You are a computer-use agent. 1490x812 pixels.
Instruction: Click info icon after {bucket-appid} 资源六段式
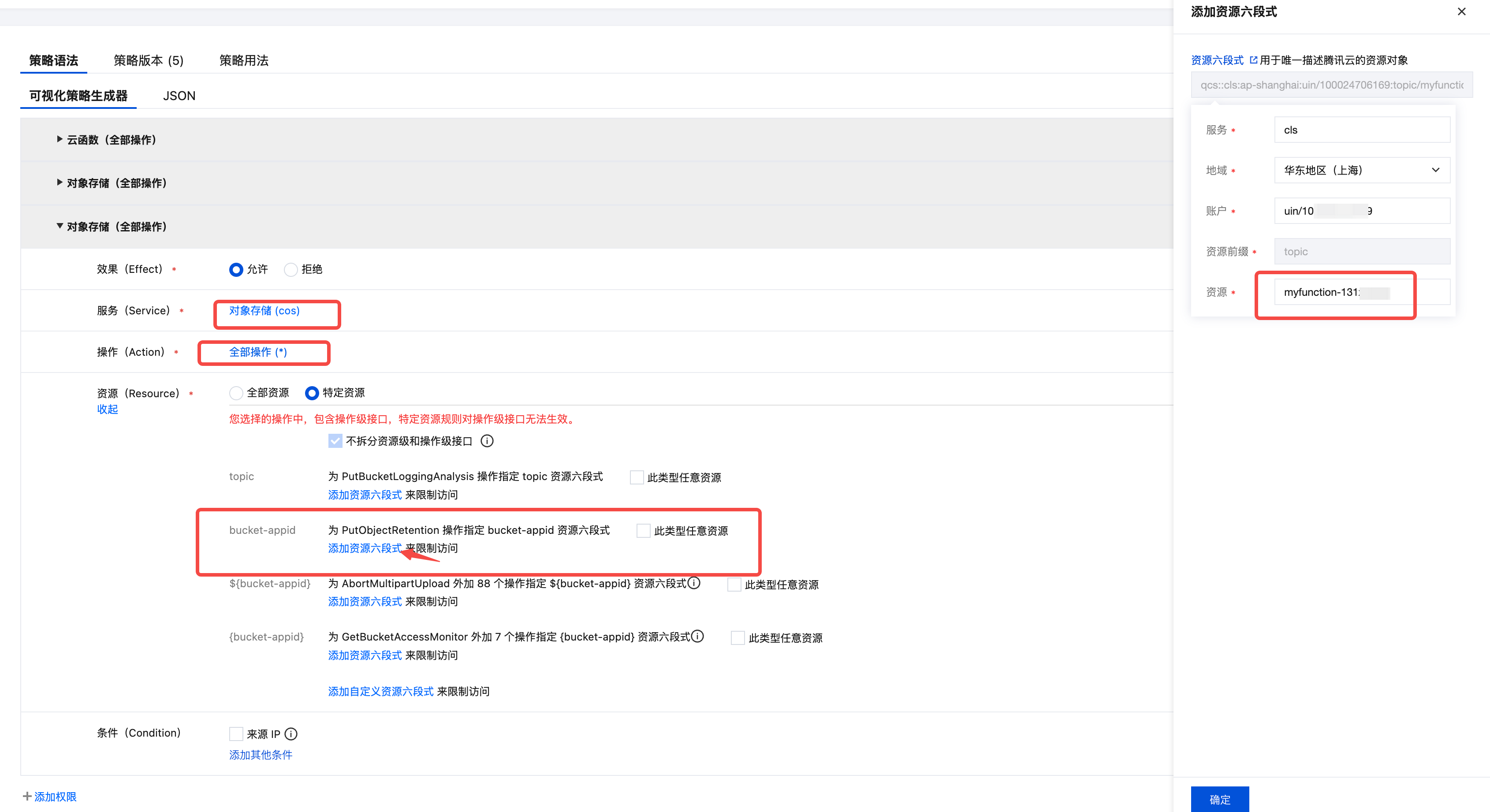pos(697,636)
